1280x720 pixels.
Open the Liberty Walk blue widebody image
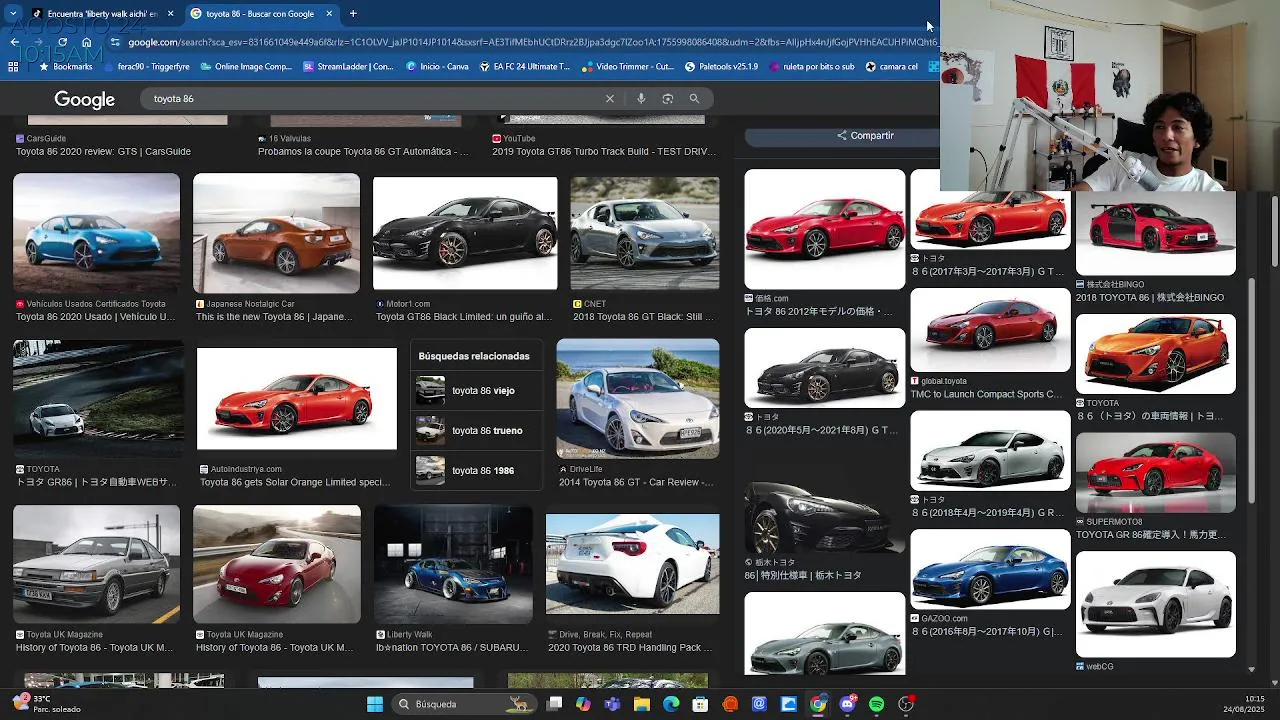pos(453,565)
